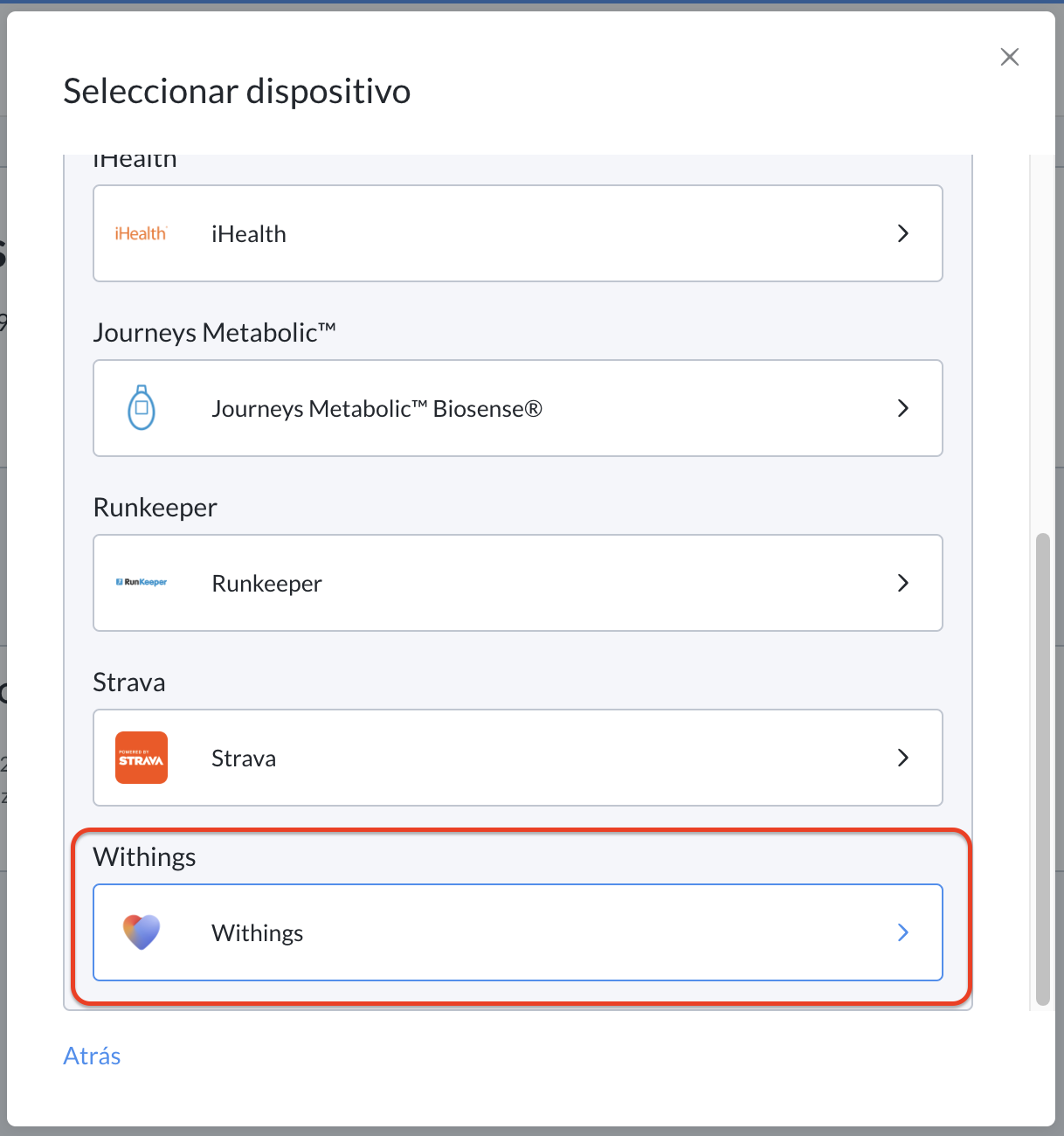Open the Withings row chevron
Screen dimensions: 1064x1136
(903, 932)
